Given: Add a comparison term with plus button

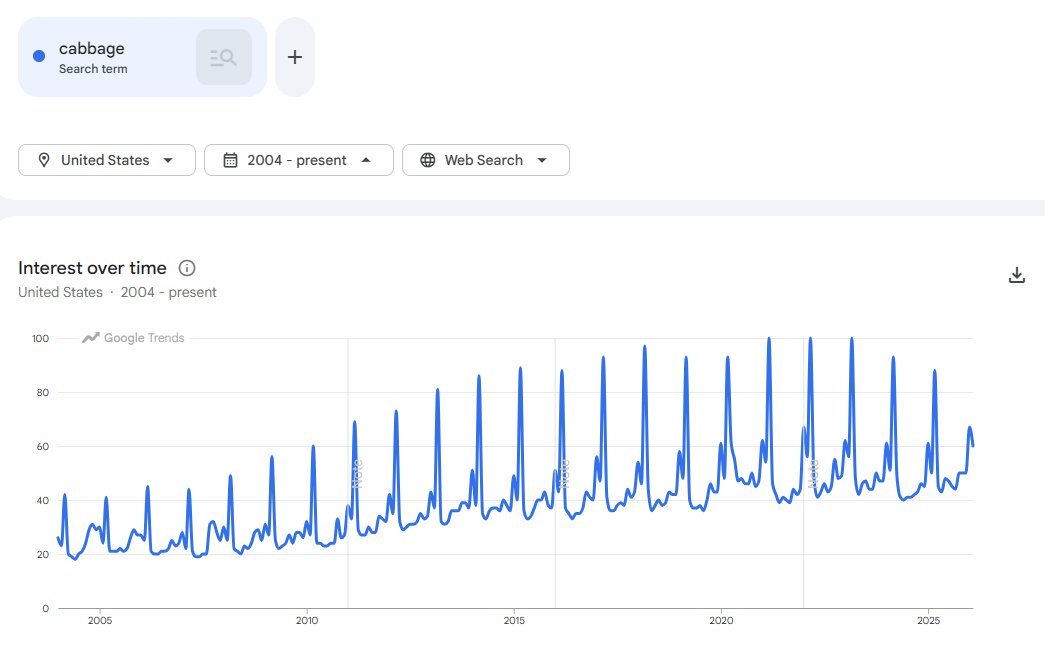Looking at the screenshot, I should (295, 57).
